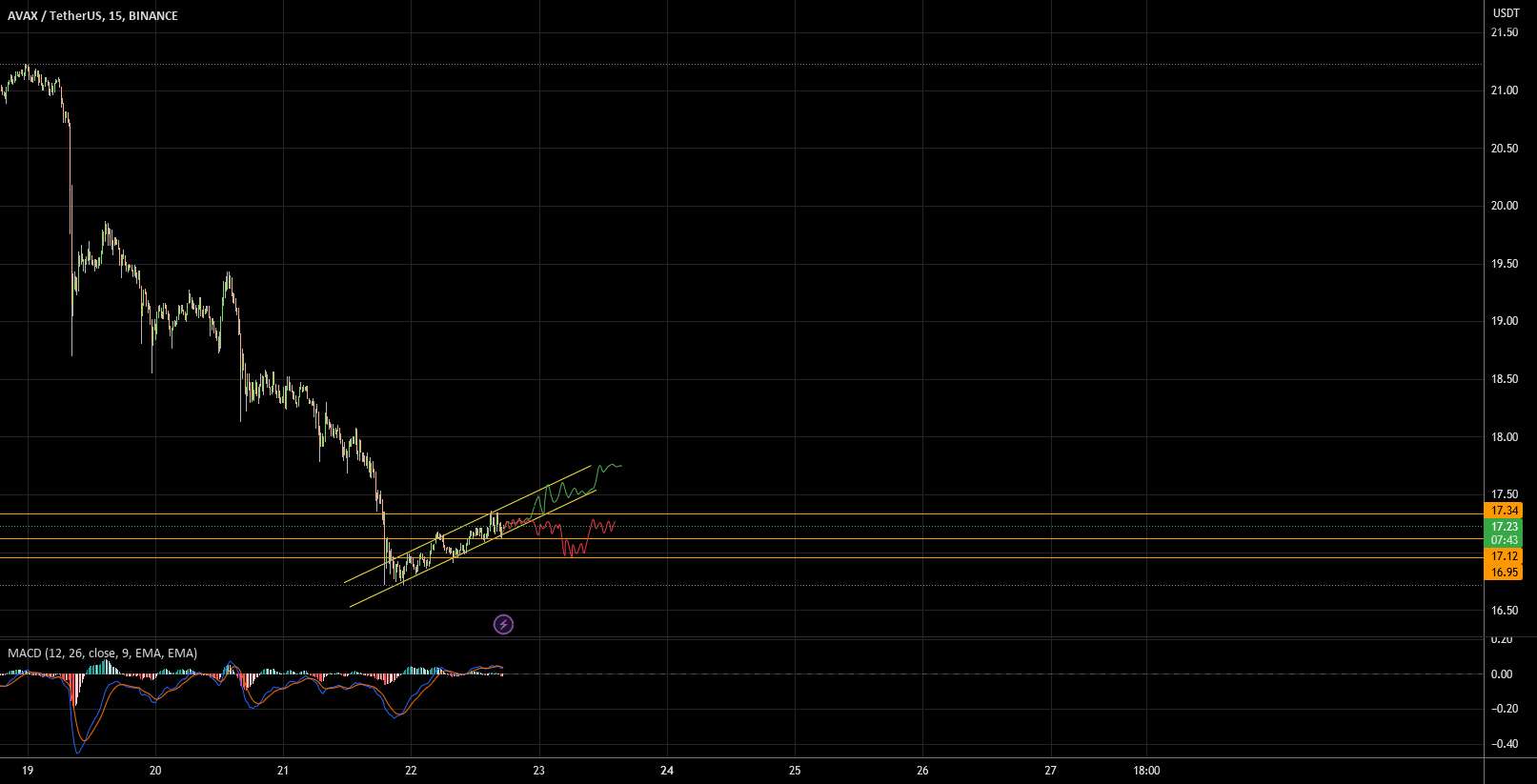The height and width of the screenshot is (784, 1537).
Task: Click date label 19 on time axis
Action: (x=28, y=771)
